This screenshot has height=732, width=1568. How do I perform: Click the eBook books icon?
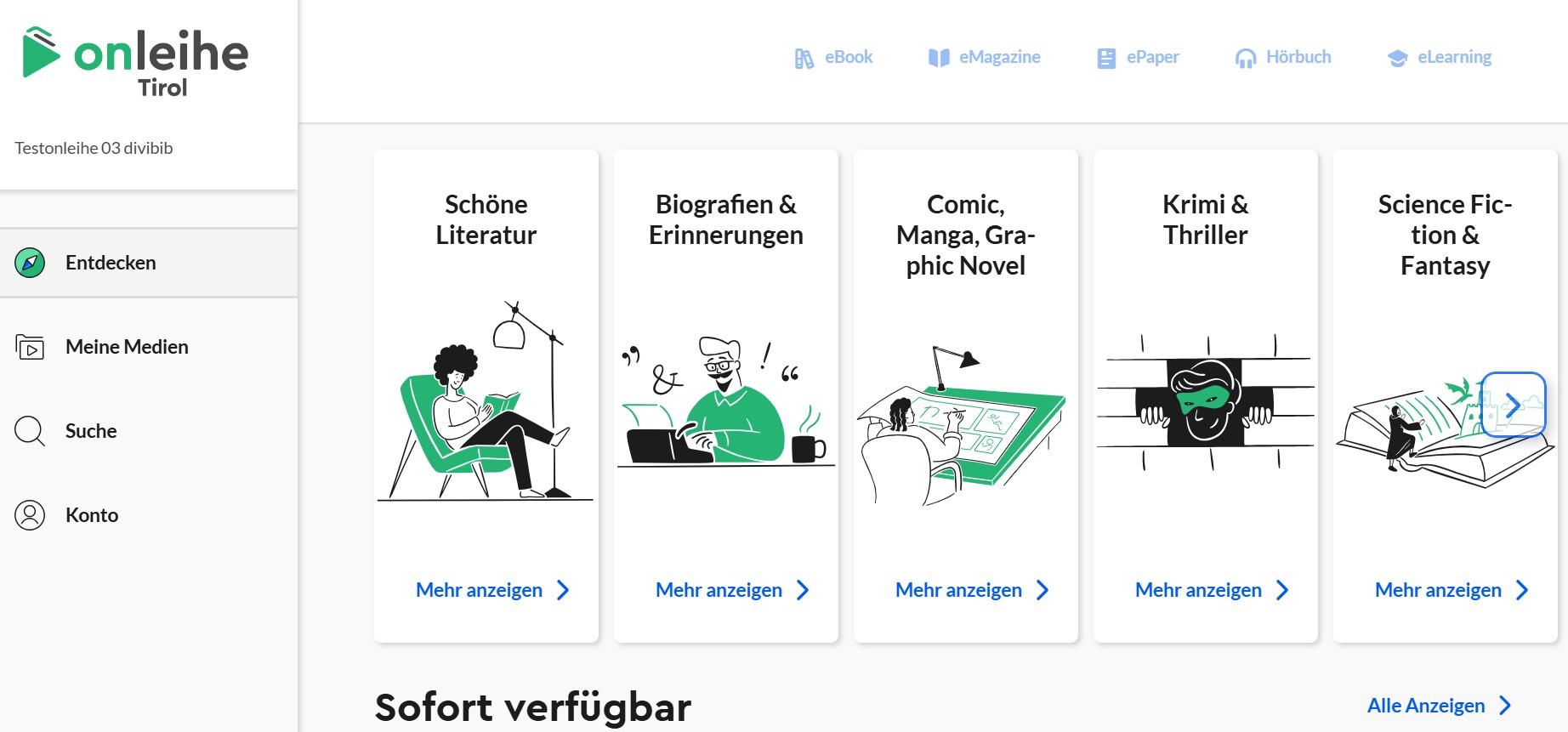coord(804,58)
